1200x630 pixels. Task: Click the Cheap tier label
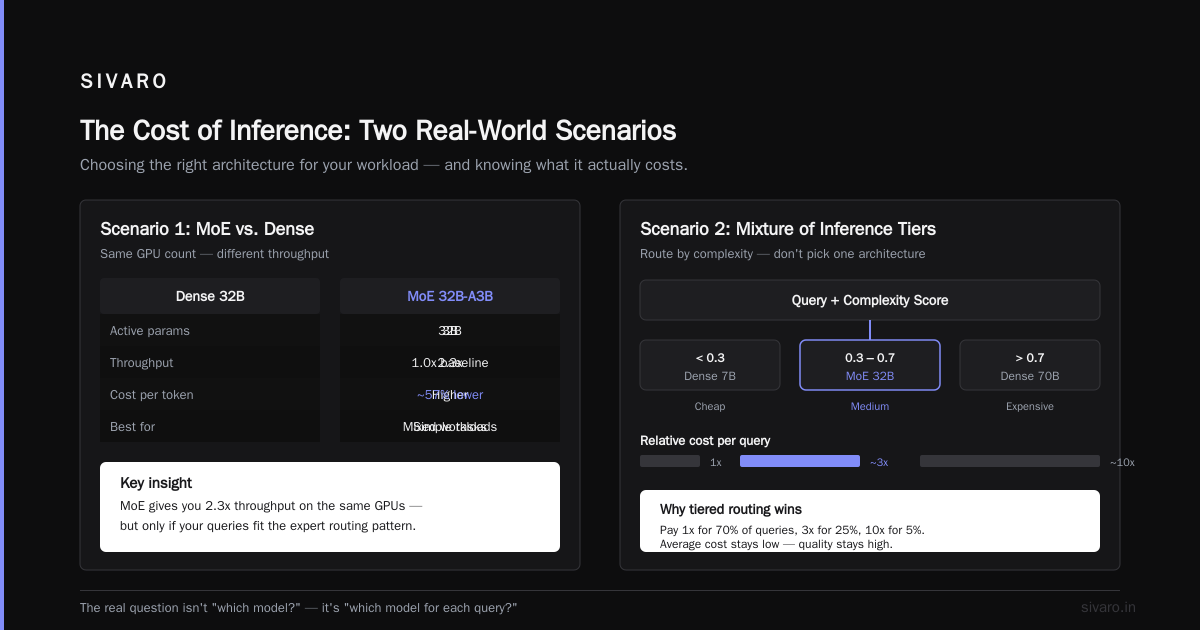[710, 407]
